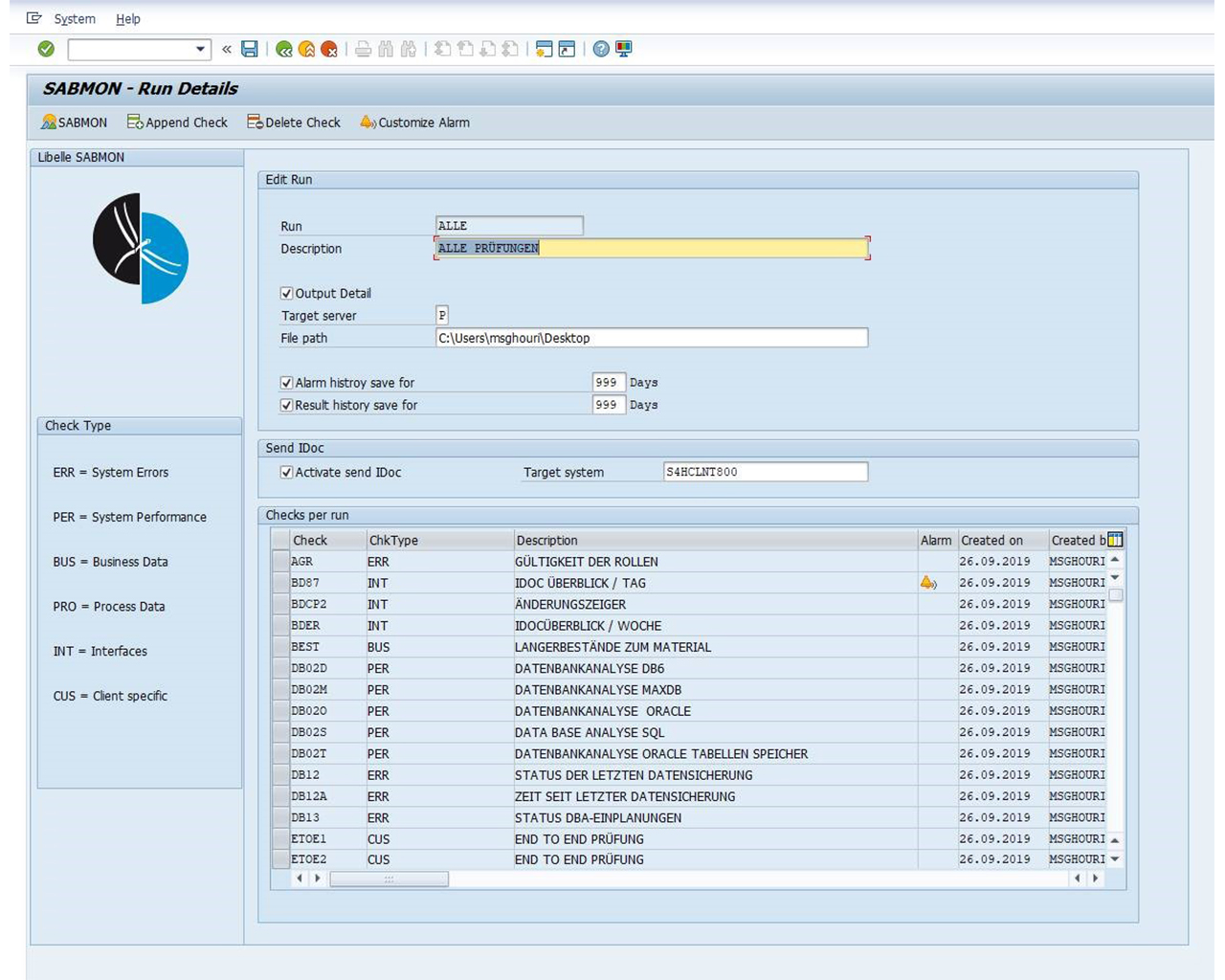Open the Help question mark icon

601,49
